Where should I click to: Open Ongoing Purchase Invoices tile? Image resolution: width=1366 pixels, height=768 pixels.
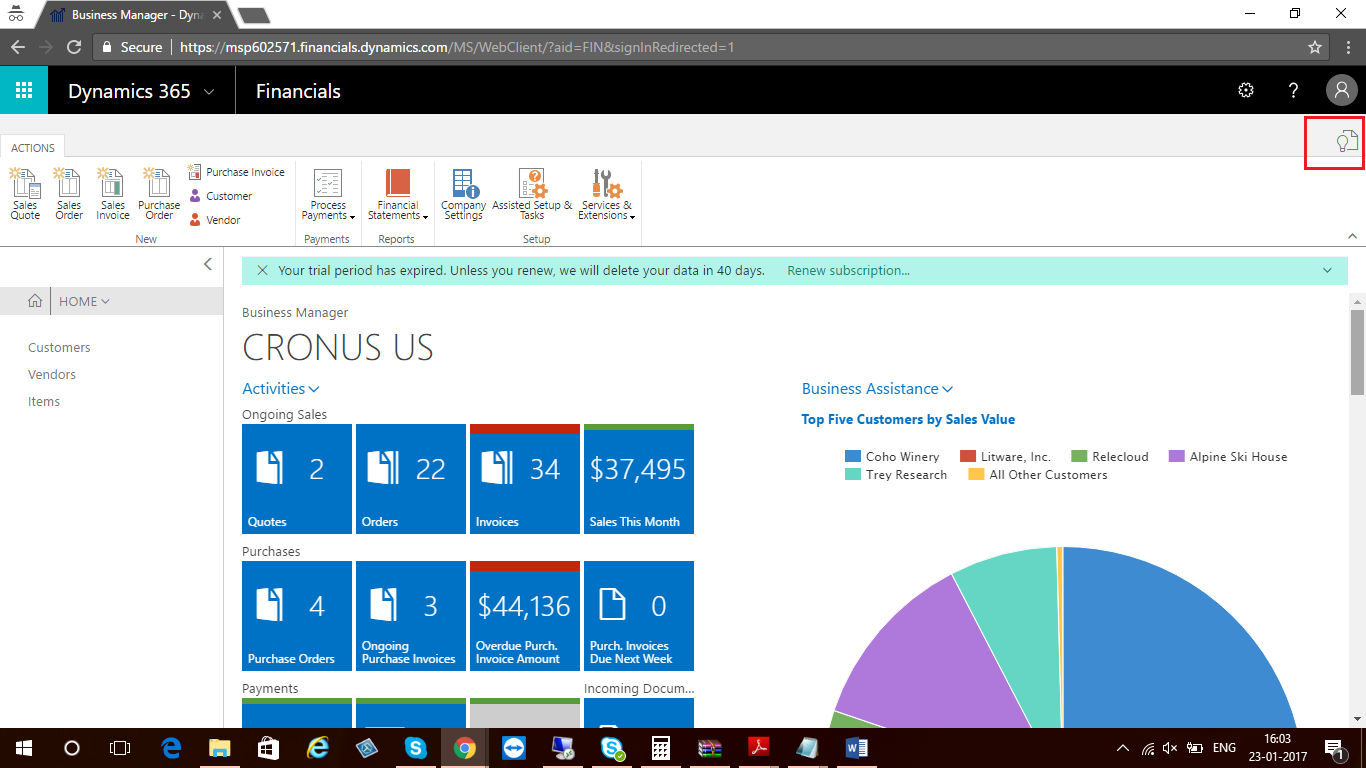point(411,616)
